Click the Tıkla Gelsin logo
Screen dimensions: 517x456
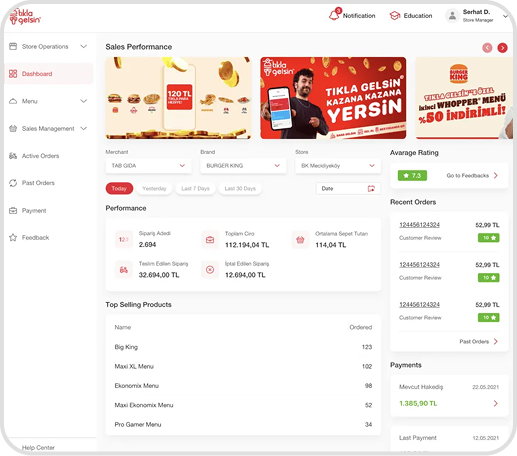click(25, 16)
